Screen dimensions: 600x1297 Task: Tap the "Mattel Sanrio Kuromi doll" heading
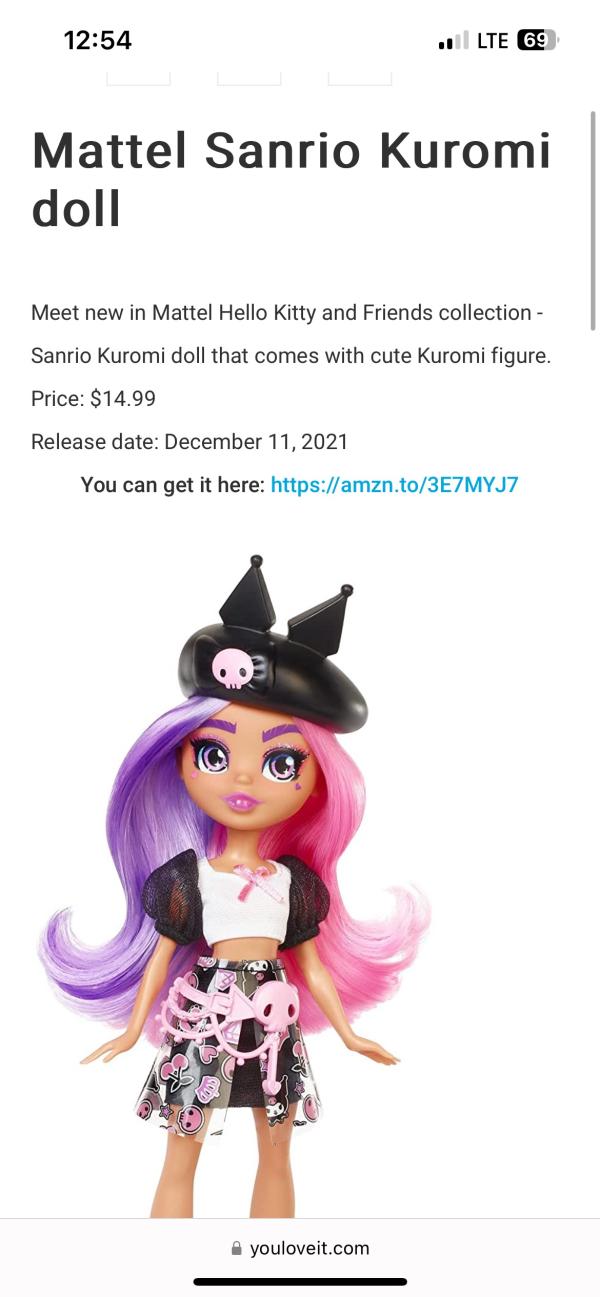click(291, 180)
